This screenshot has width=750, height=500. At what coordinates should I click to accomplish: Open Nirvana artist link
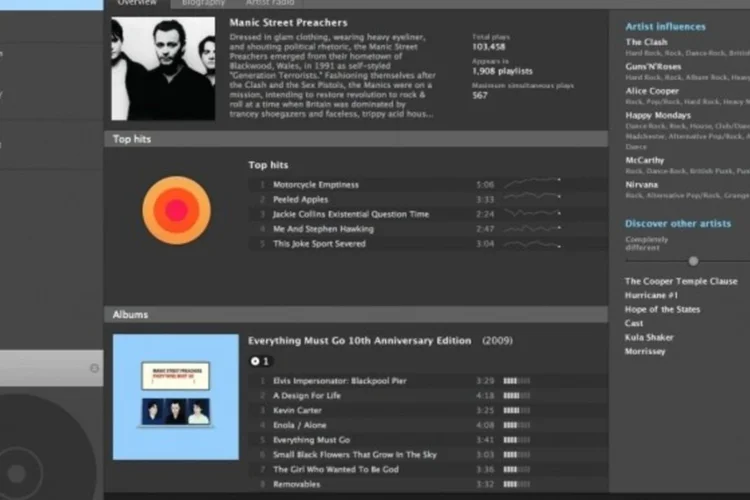[641, 185]
